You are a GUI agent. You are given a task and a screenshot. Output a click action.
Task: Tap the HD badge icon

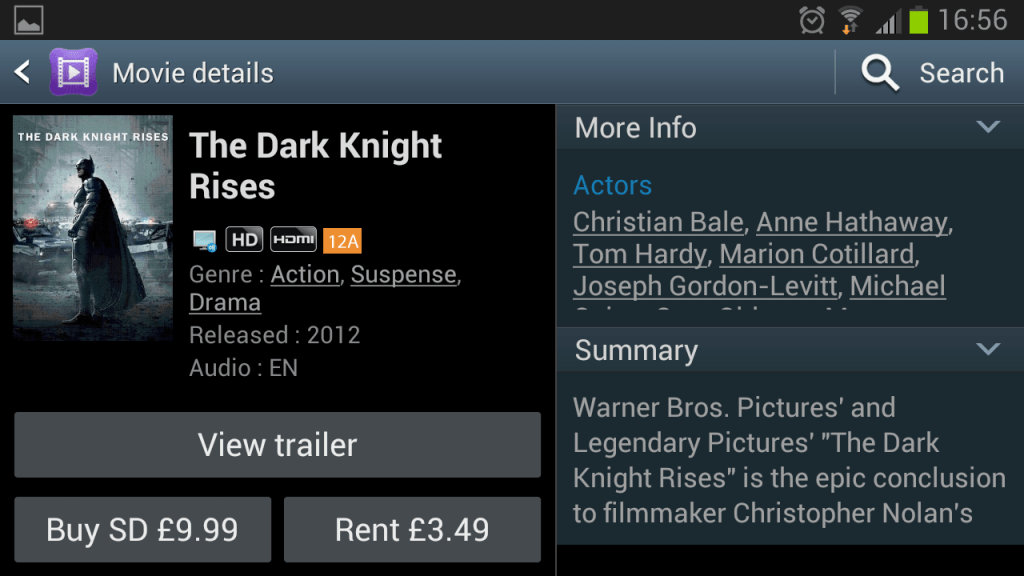(x=244, y=240)
